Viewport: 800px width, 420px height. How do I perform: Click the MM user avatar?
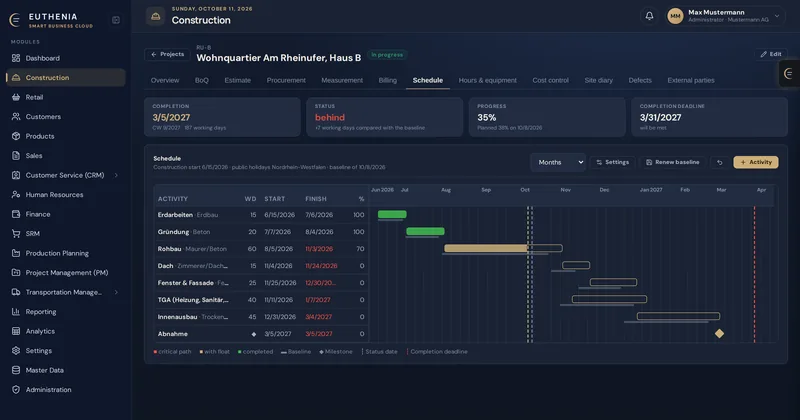tap(675, 16)
